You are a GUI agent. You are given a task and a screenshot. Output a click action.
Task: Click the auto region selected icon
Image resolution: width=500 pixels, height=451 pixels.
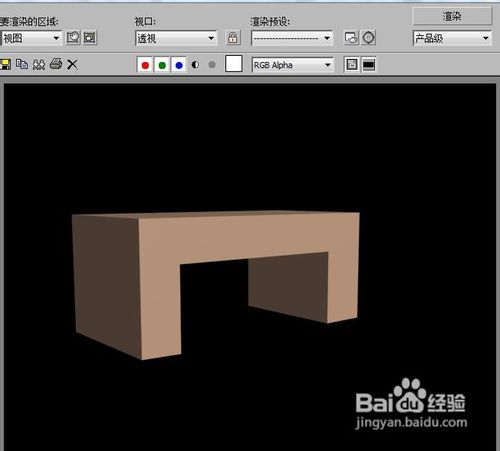click(x=90, y=38)
